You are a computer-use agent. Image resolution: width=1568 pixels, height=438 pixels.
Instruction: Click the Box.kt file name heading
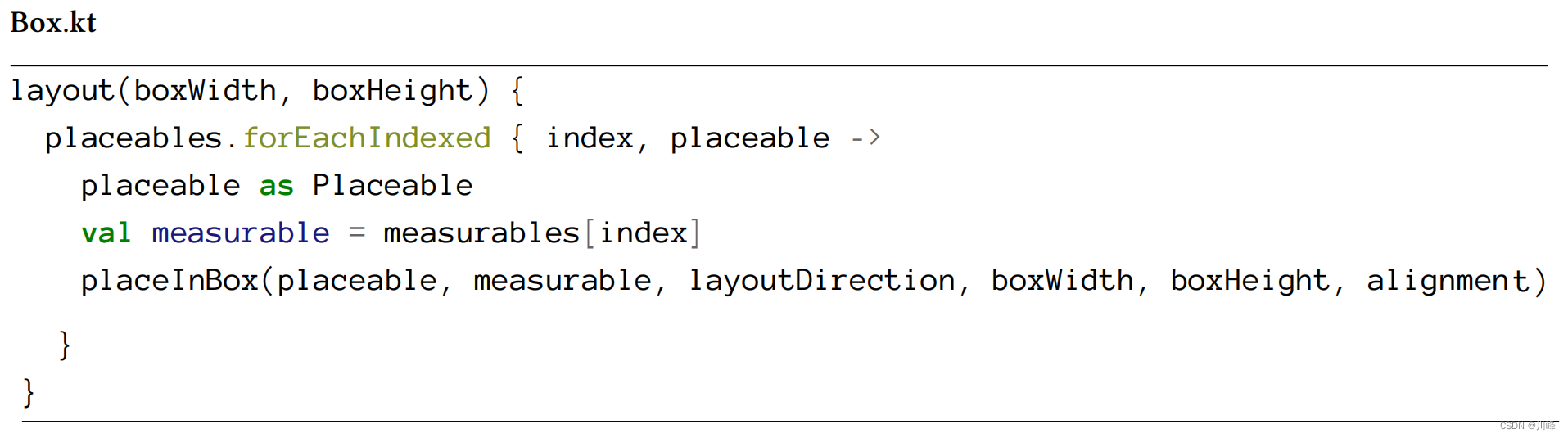pos(53,22)
